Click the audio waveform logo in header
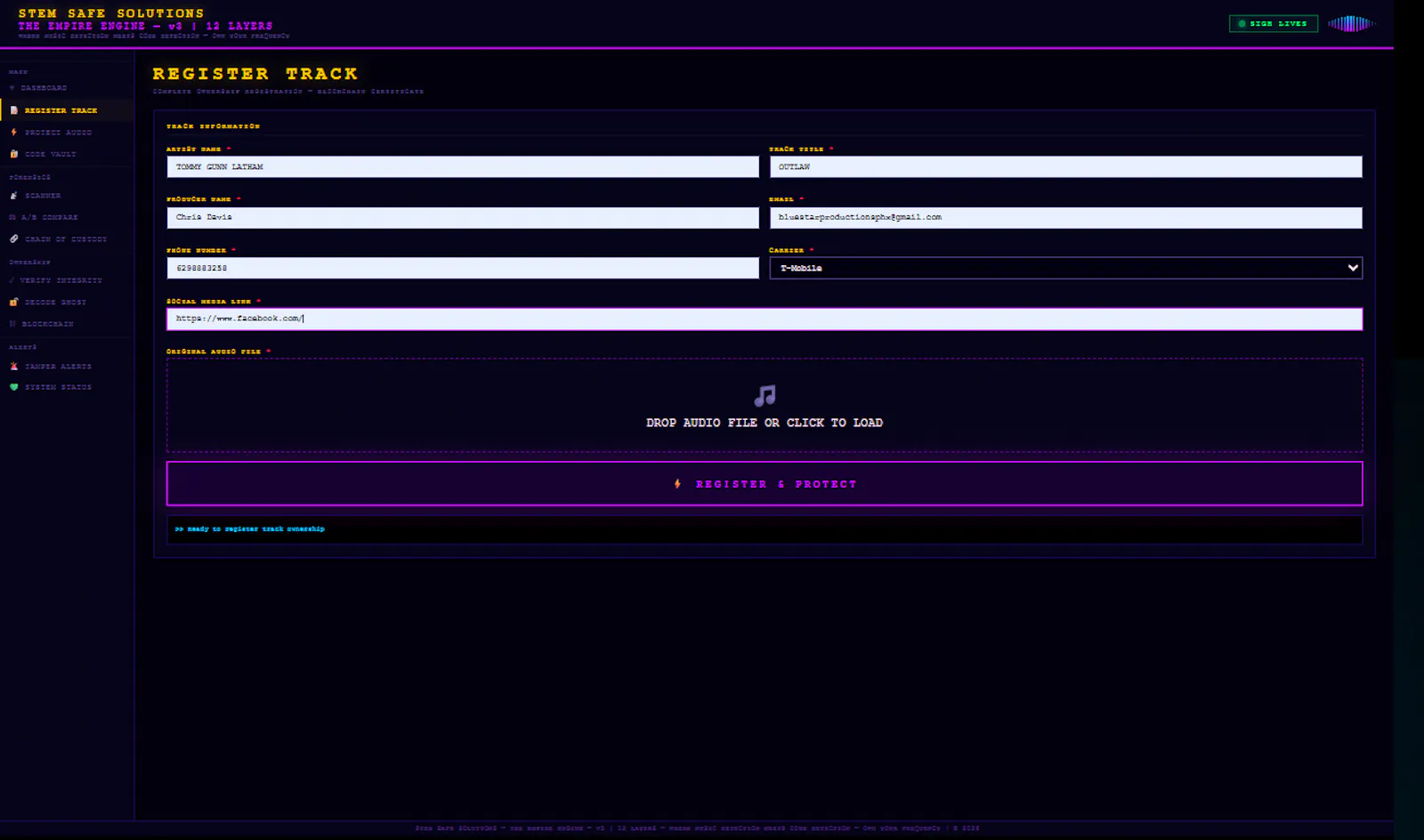The height and width of the screenshot is (840, 1424). click(1351, 24)
